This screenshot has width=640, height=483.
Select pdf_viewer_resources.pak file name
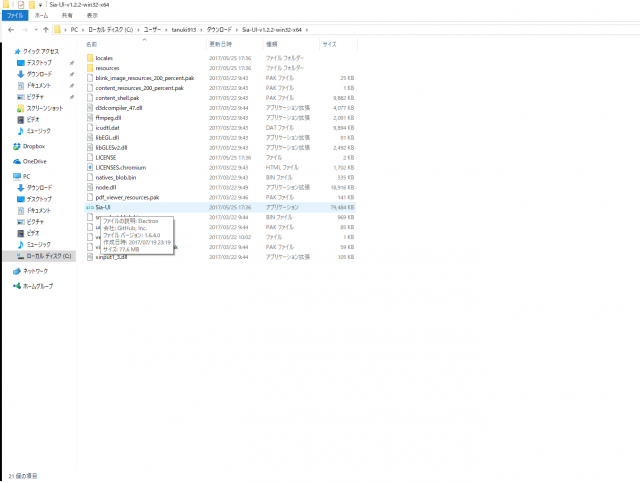(x=127, y=198)
